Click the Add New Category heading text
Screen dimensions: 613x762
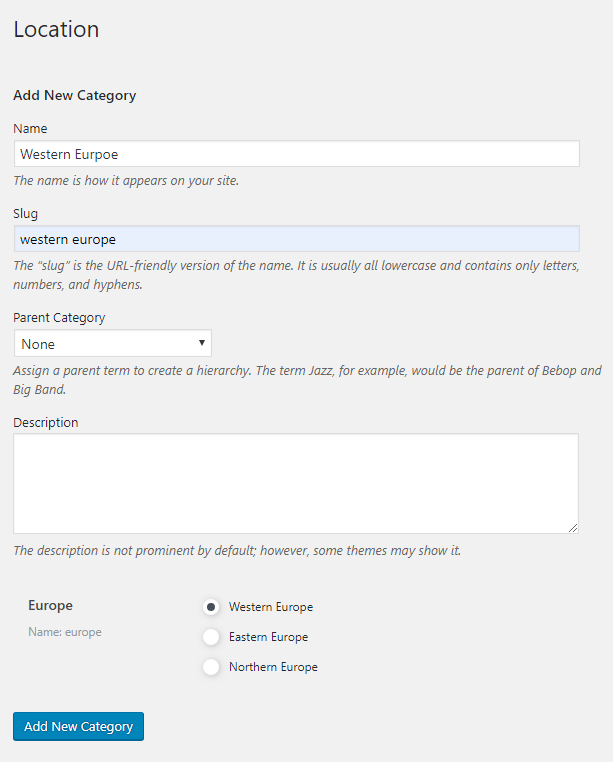[x=74, y=96]
